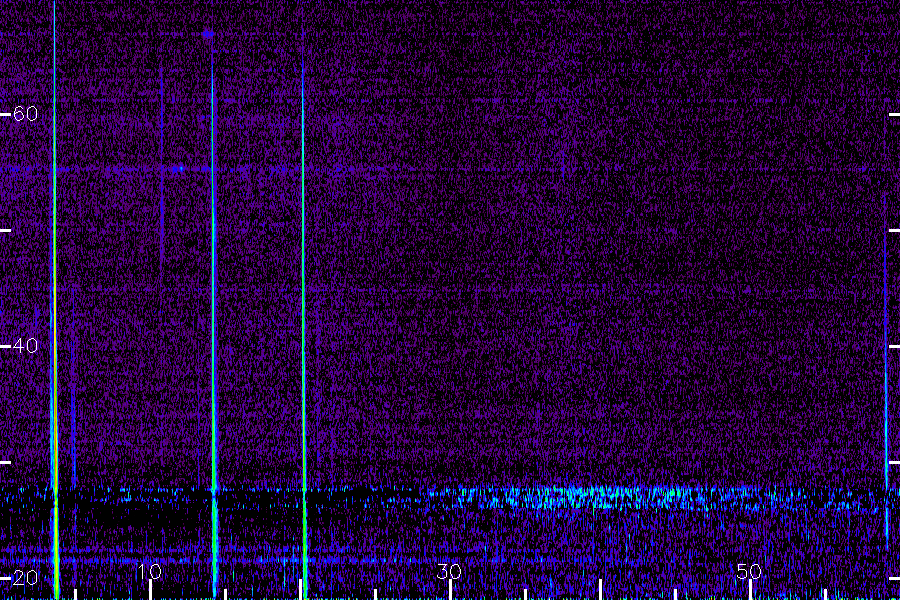Click the "40" label on the vertical axis

25,346
